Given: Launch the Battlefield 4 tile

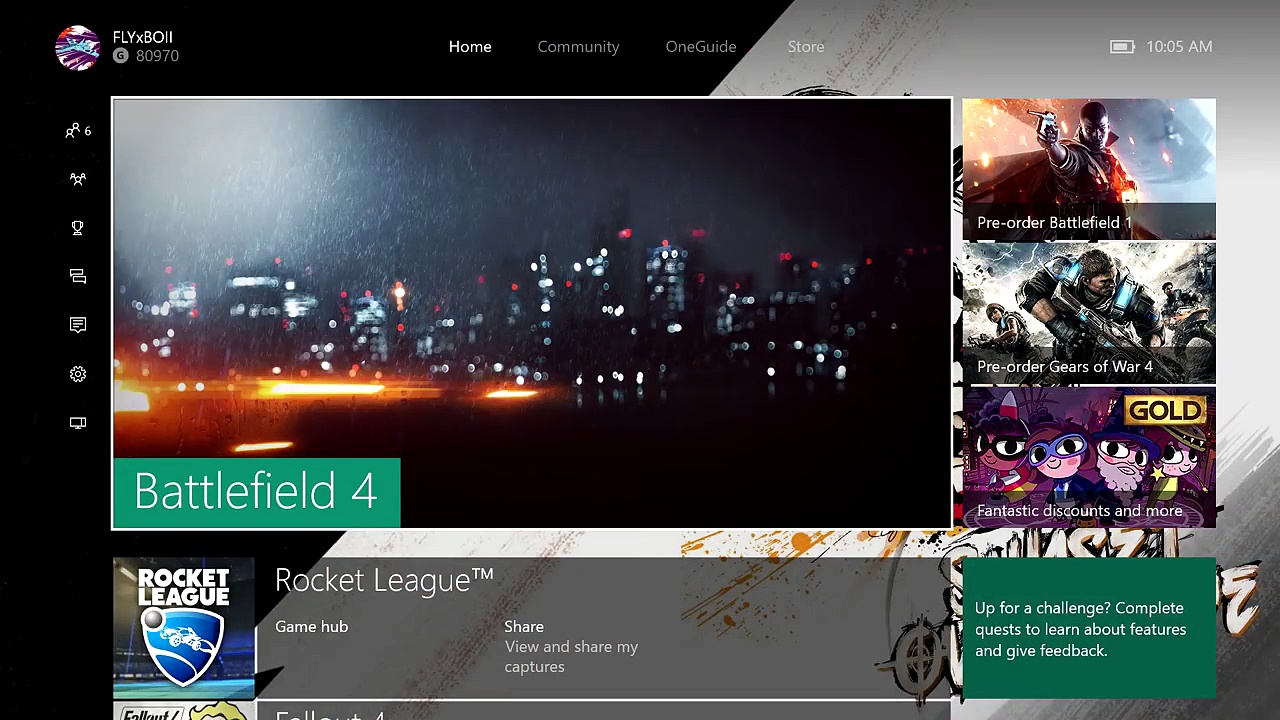Looking at the screenshot, I should click(x=531, y=313).
